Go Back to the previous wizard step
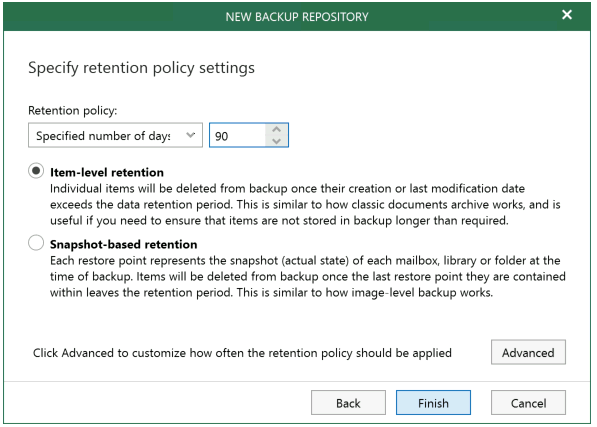Screen dimensions: 597x427 point(348,403)
